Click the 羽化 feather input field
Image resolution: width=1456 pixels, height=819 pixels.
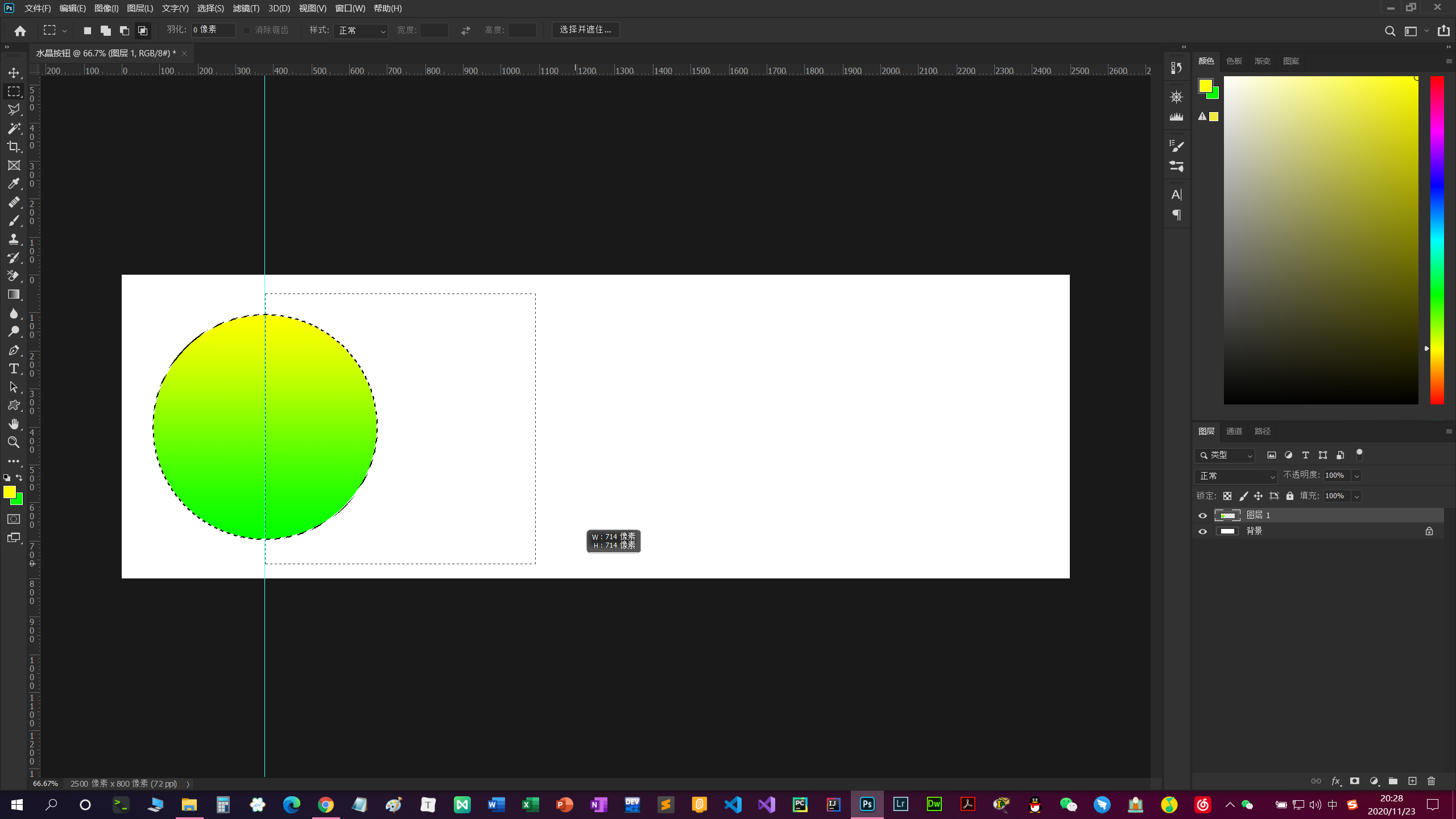[213, 30]
